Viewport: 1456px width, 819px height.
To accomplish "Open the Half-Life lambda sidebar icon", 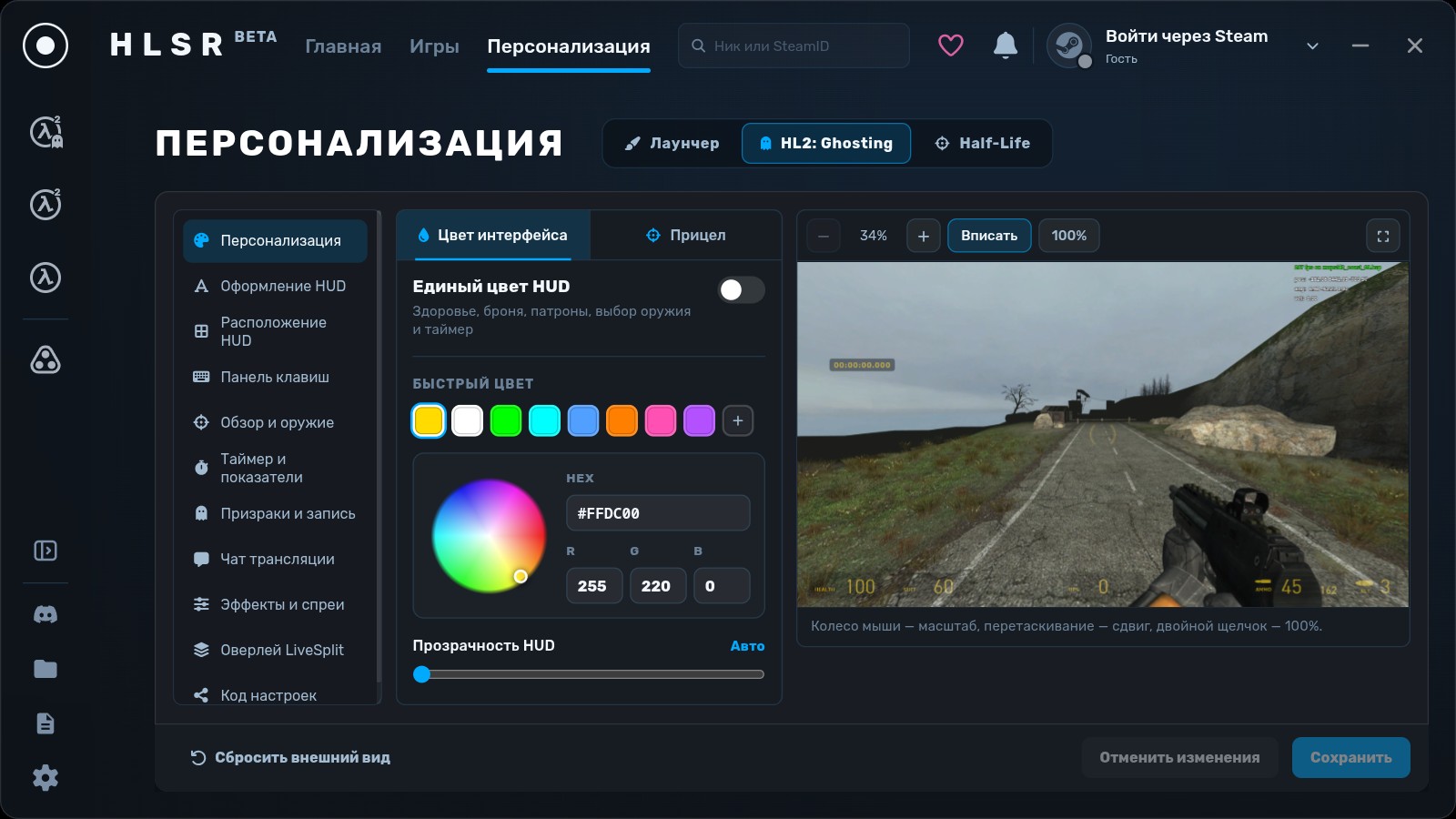I will (x=45, y=277).
